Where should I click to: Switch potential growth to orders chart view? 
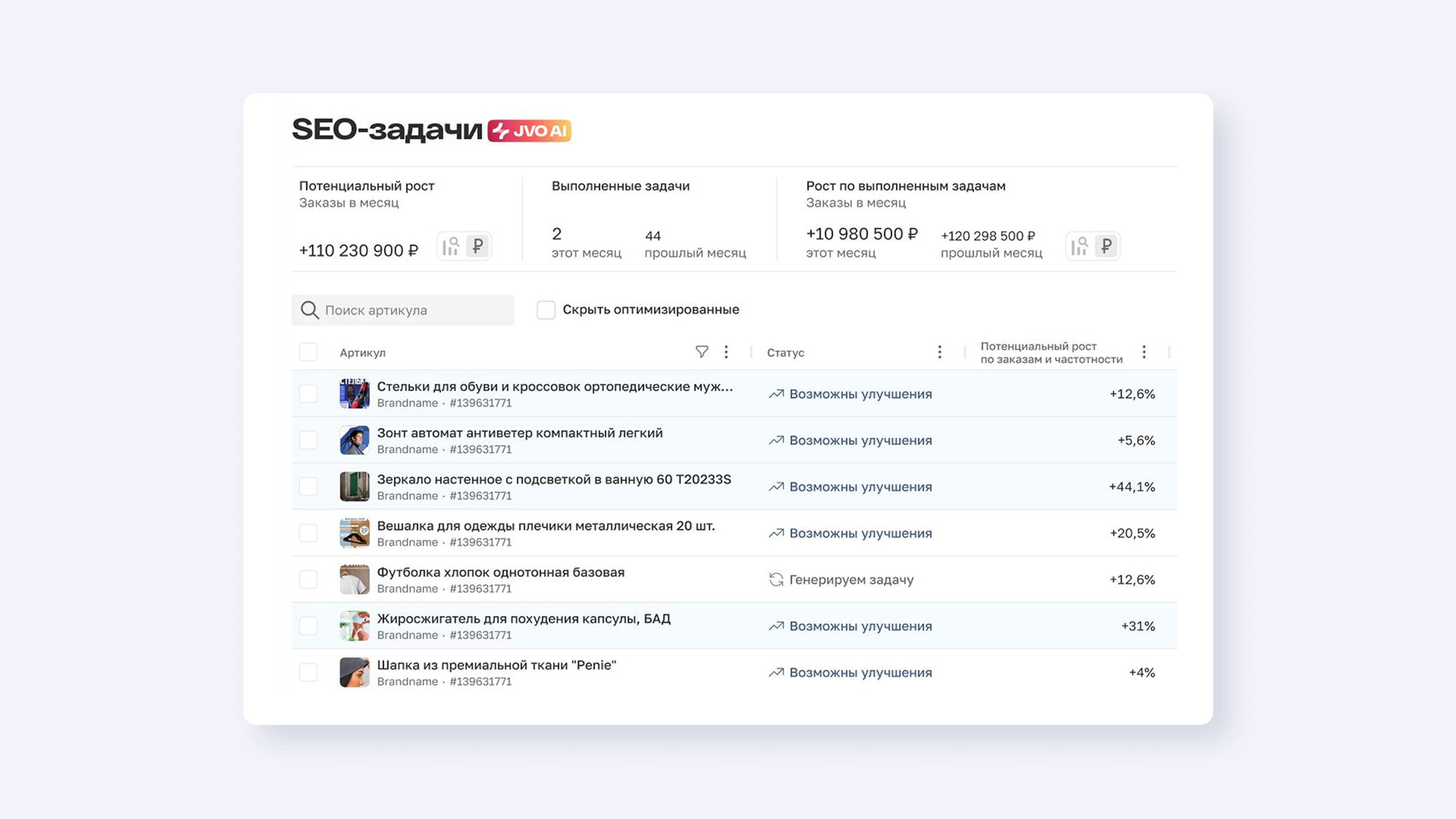click(451, 246)
